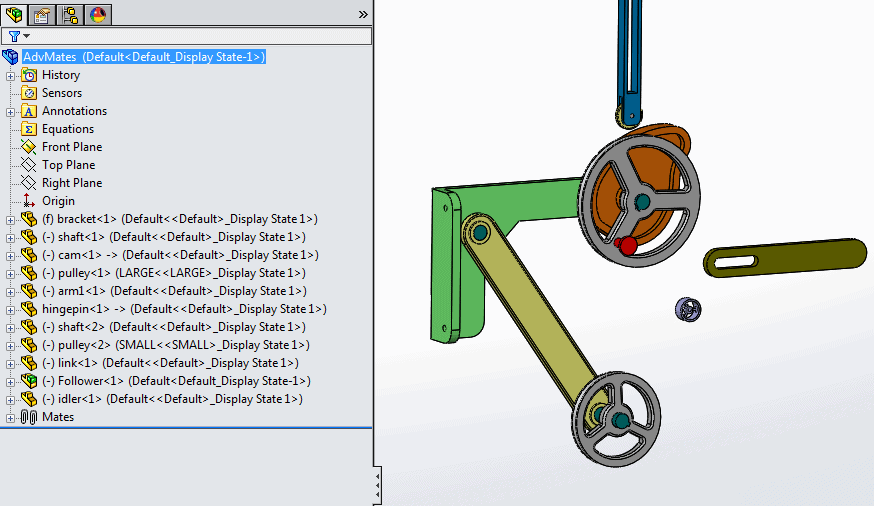Select the Top Plane item
Screen dimensions: 874x506
coord(68,165)
